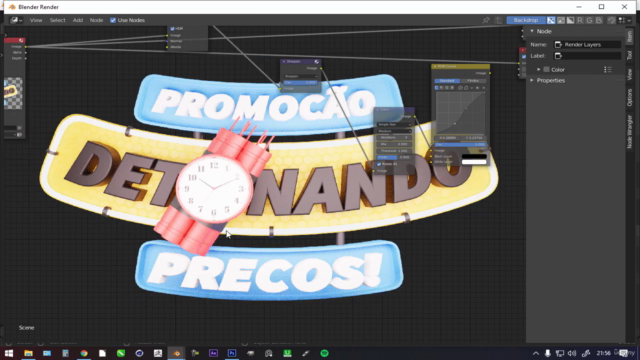Image resolution: width=640 pixels, height=360 pixels.
Task: Adjust the Sharpen node Fac slider
Action: (300, 82)
